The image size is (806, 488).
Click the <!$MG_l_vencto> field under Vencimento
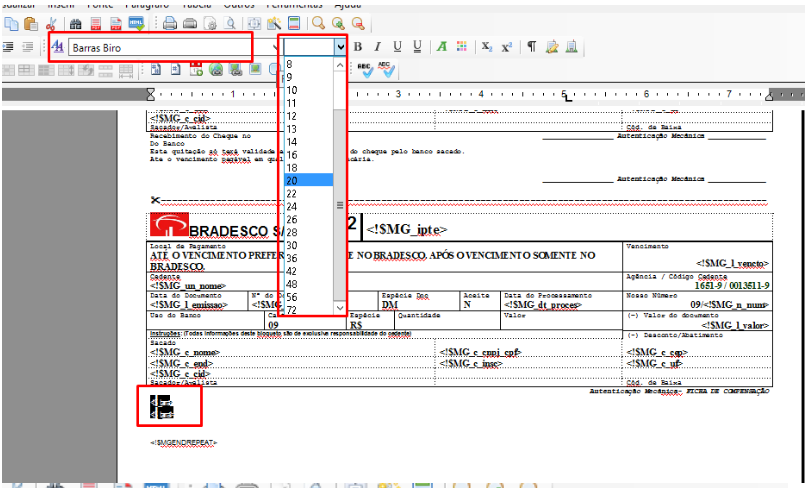[x=732, y=263]
